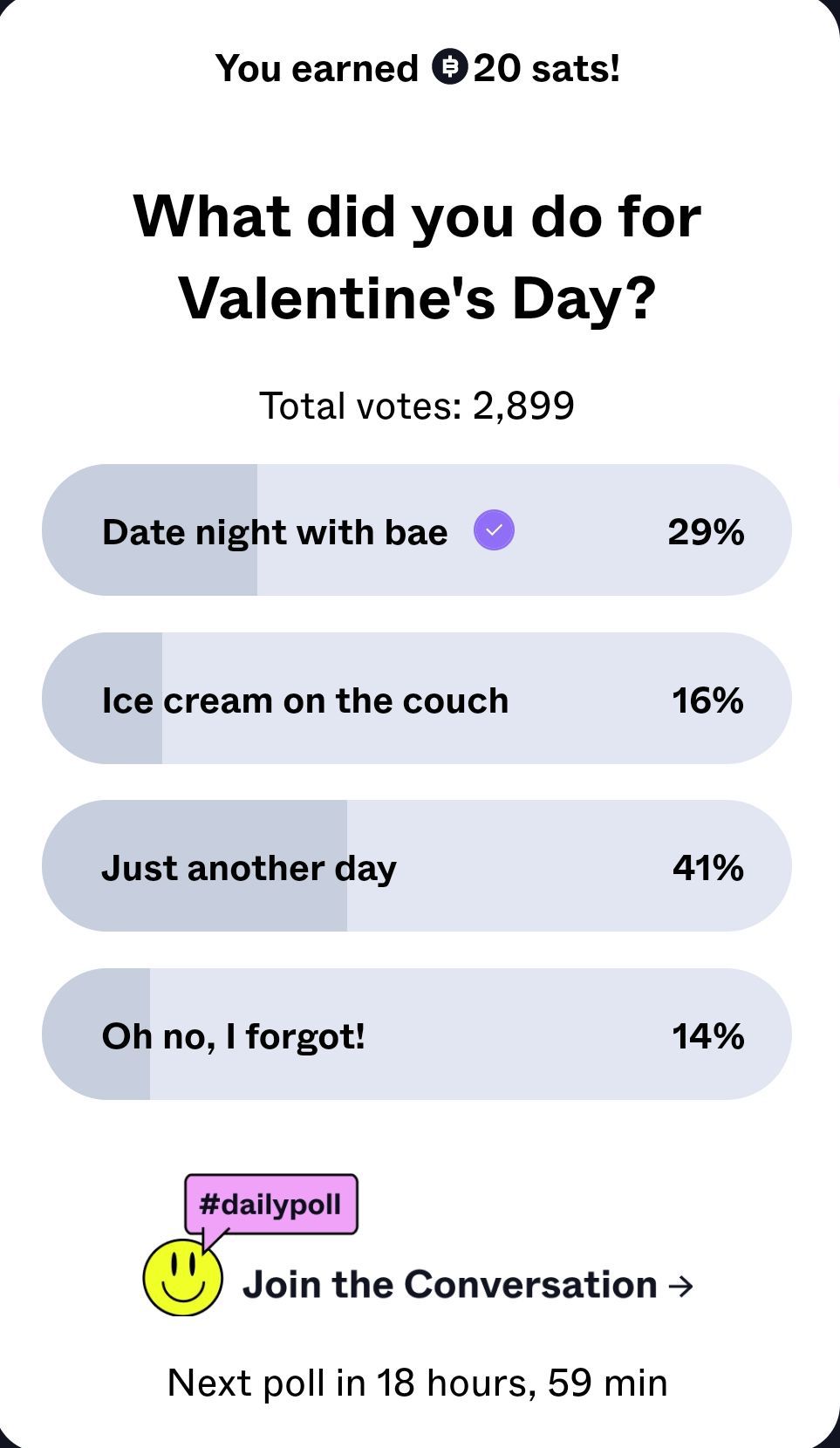
Task: Tap the Next poll countdown timer text
Action: [x=417, y=1383]
